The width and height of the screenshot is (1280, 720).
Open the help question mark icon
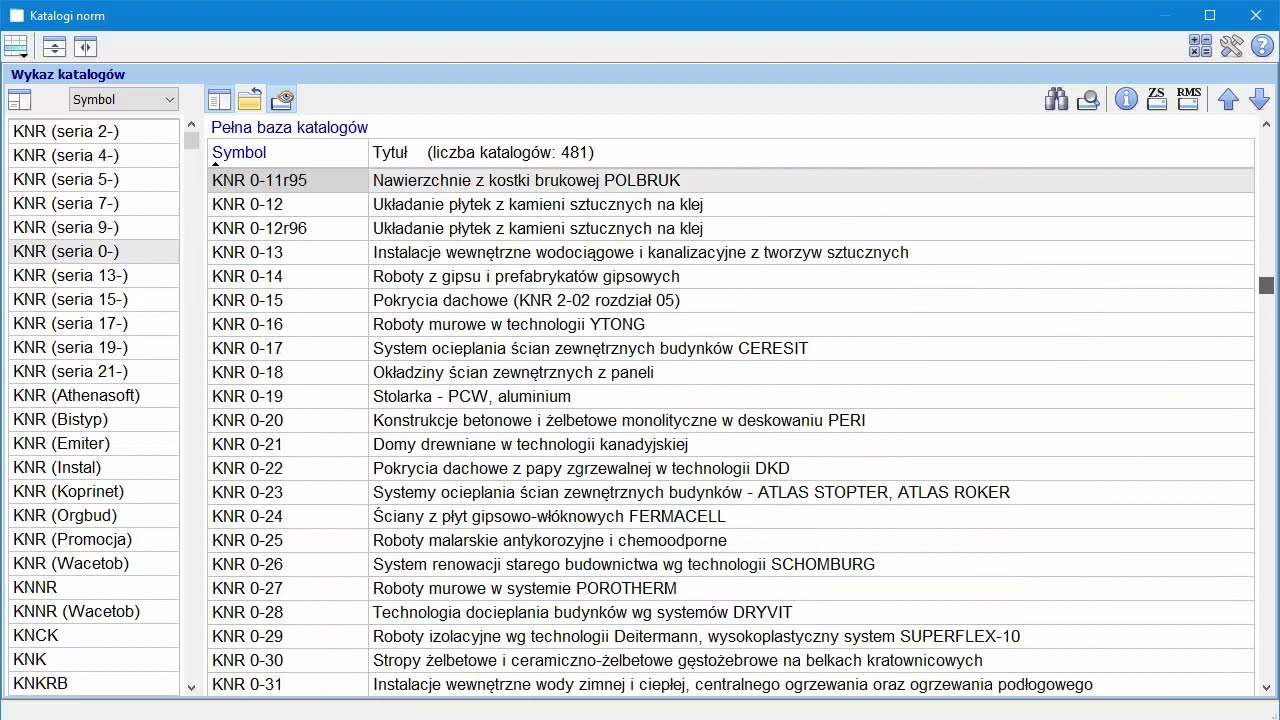[1262, 46]
